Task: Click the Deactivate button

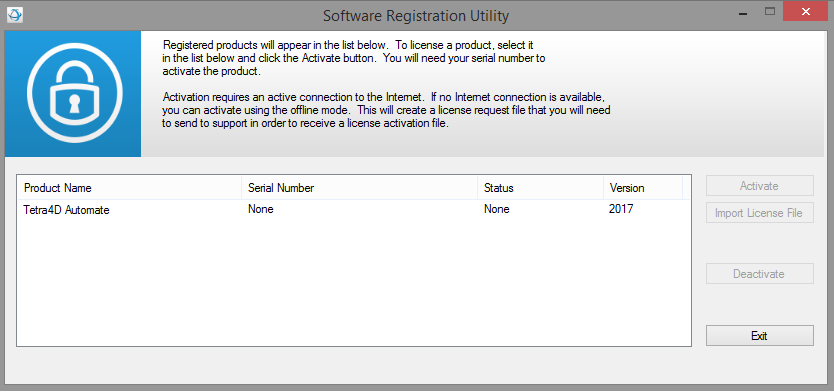Action: pyautogui.click(x=760, y=274)
